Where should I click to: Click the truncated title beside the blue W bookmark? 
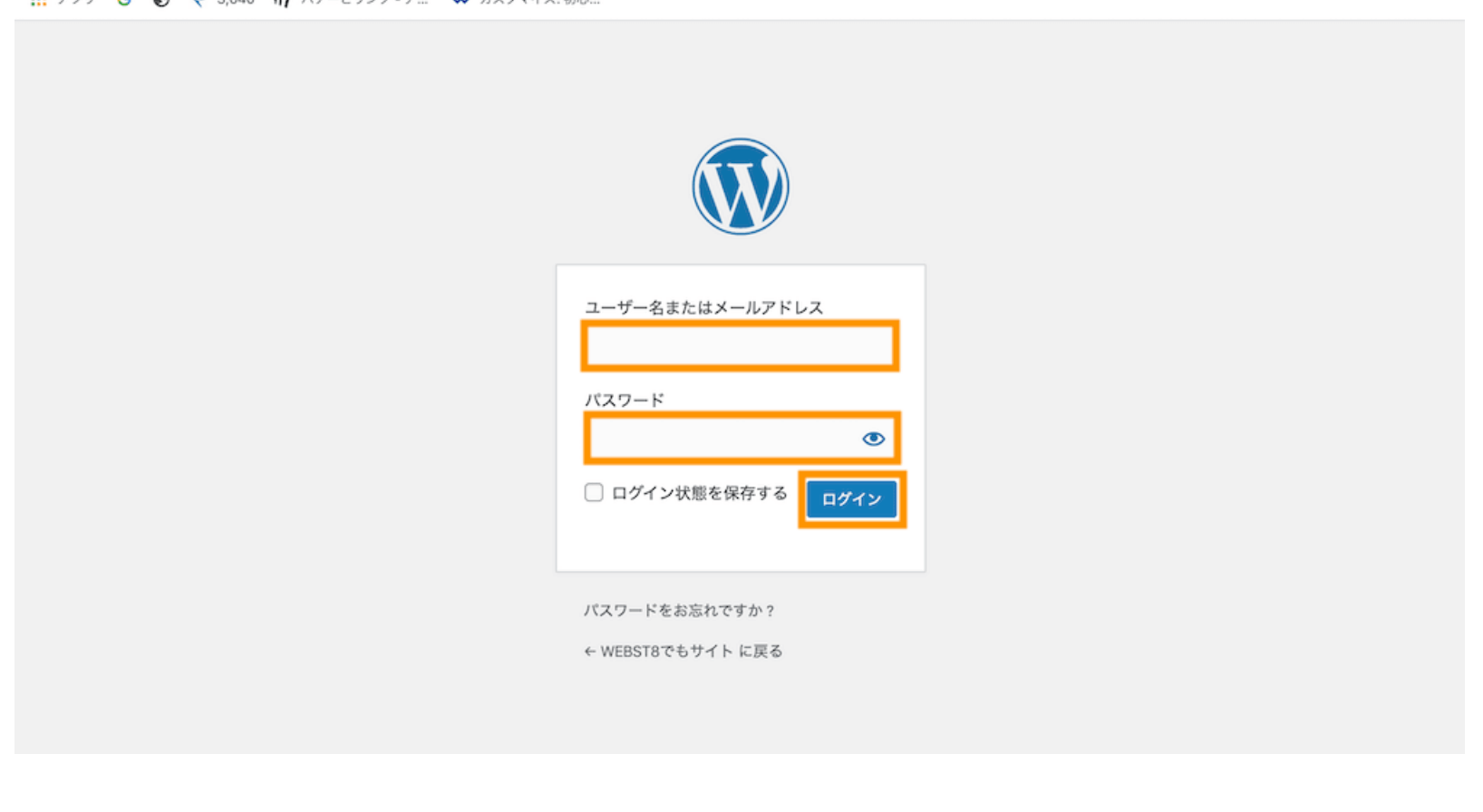539,3
